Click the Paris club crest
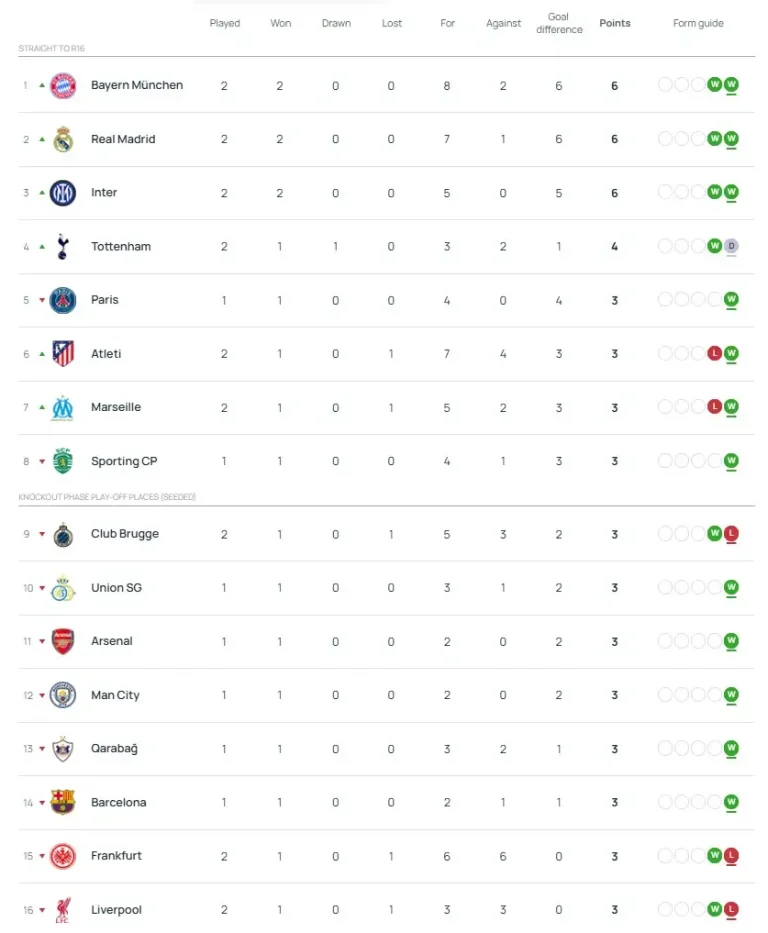The width and height of the screenshot is (768, 933). click(63, 300)
